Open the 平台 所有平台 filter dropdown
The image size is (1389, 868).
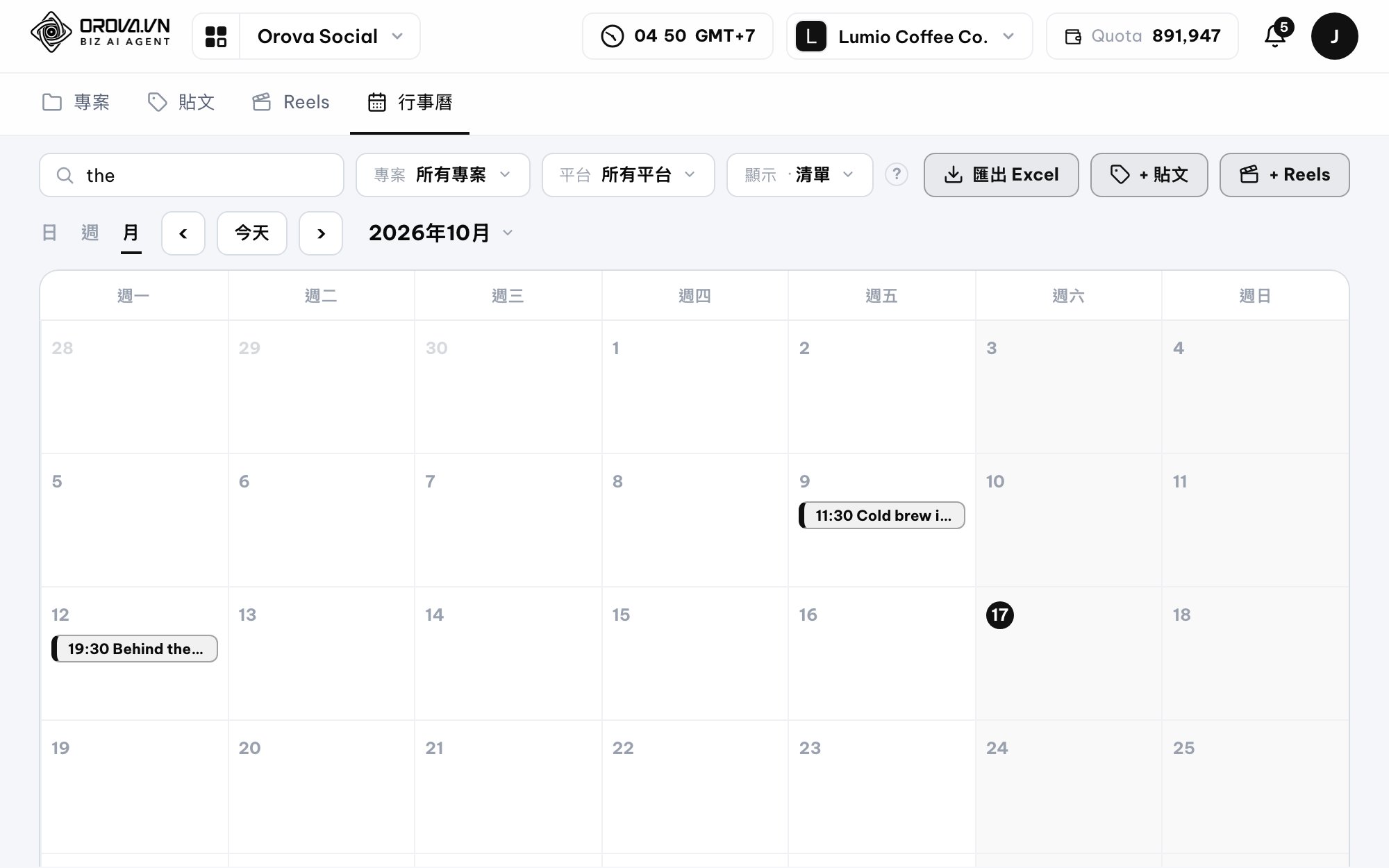629,175
